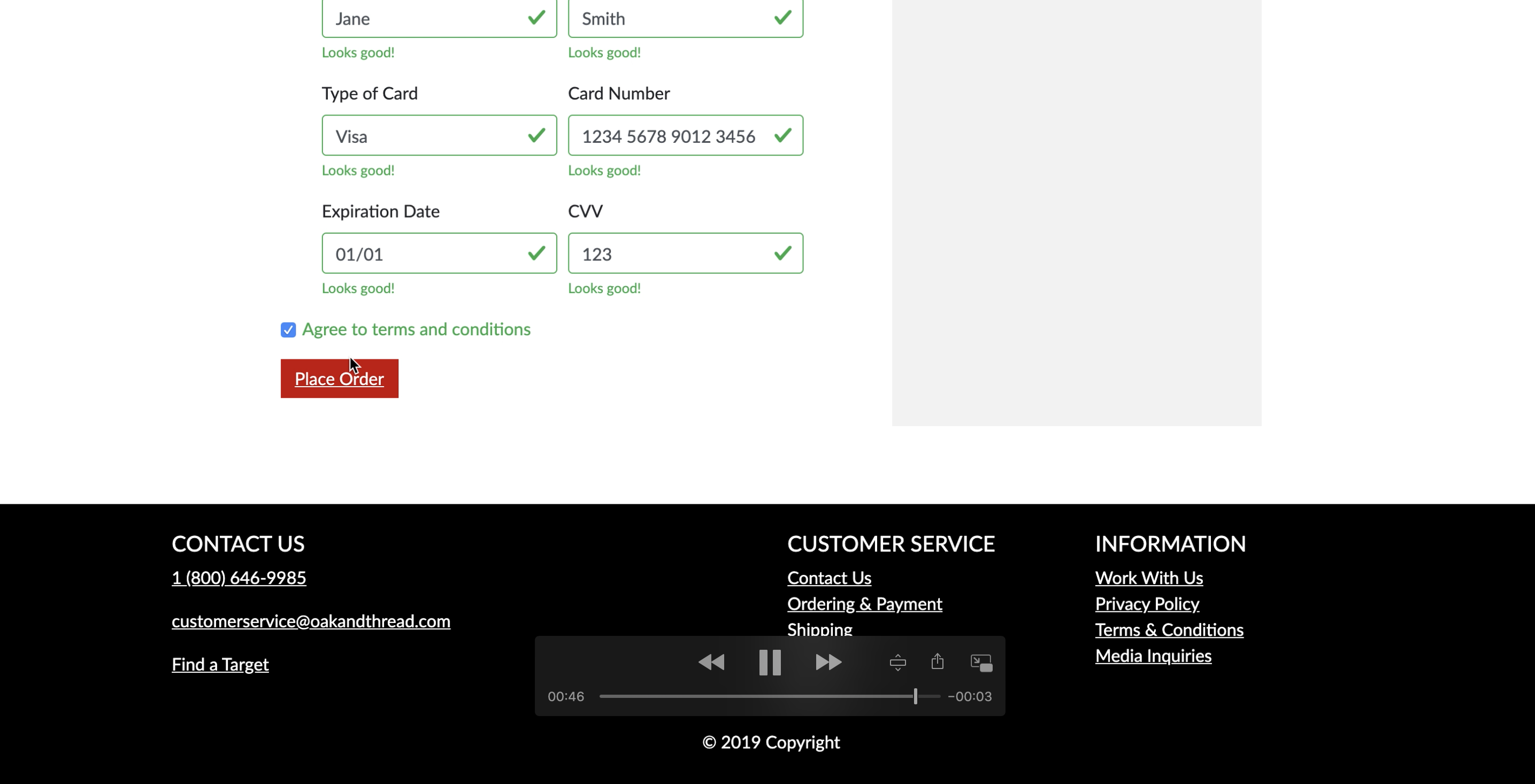Viewport: 1535px width, 784px height.
Task: Open the Privacy Policy link
Action: [1147, 603]
